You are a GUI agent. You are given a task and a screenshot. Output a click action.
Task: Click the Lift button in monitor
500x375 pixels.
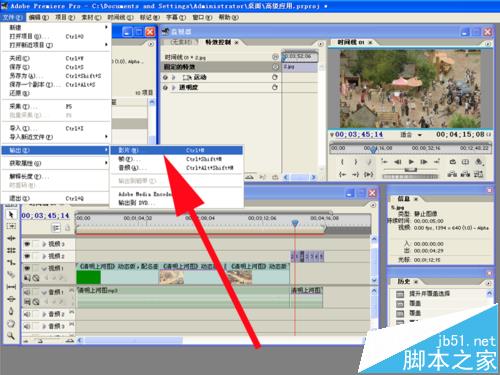[452, 174]
